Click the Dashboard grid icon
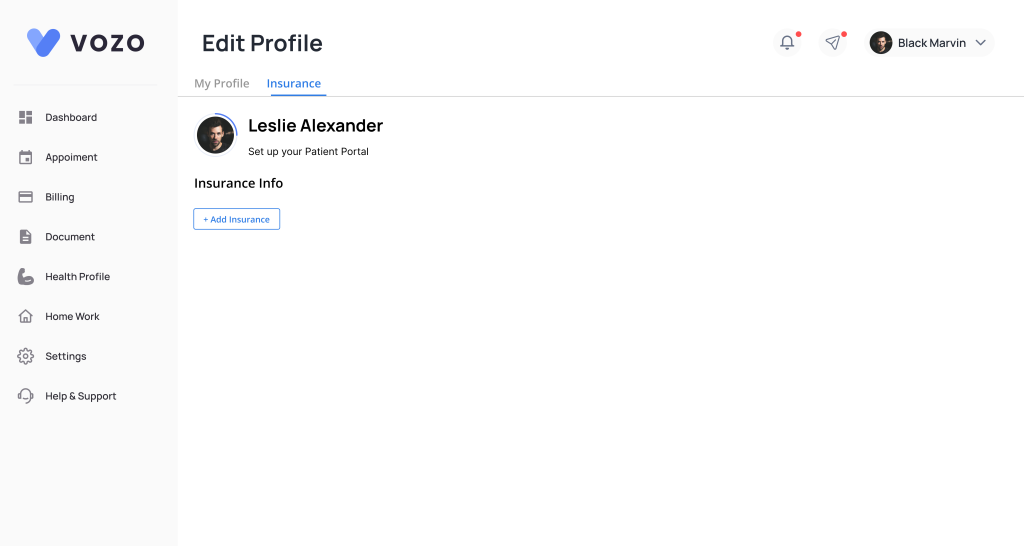Image resolution: width=1024 pixels, height=546 pixels. (26, 118)
